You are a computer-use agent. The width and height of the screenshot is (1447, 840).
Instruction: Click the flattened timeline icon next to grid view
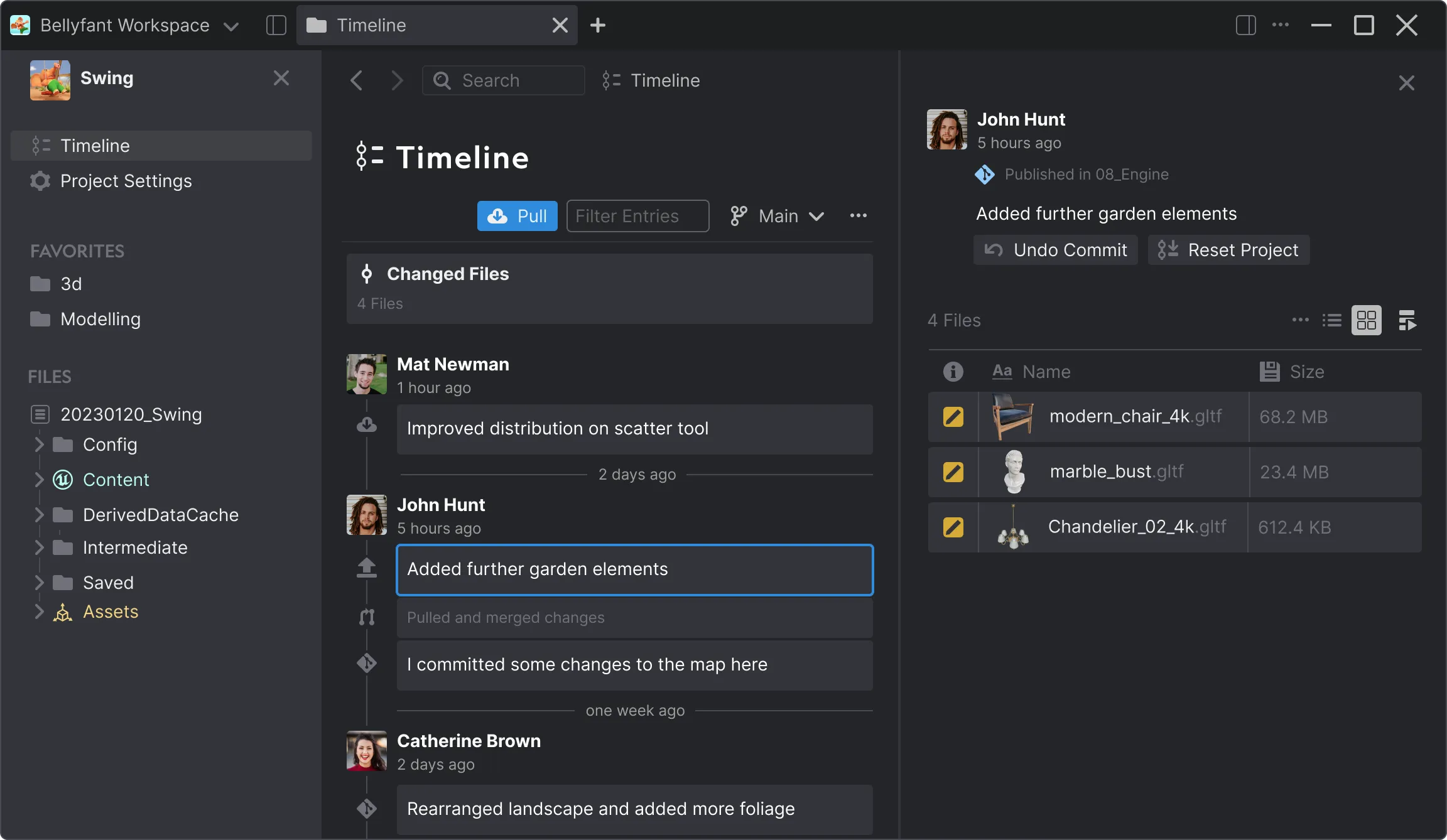pyautogui.click(x=1407, y=320)
